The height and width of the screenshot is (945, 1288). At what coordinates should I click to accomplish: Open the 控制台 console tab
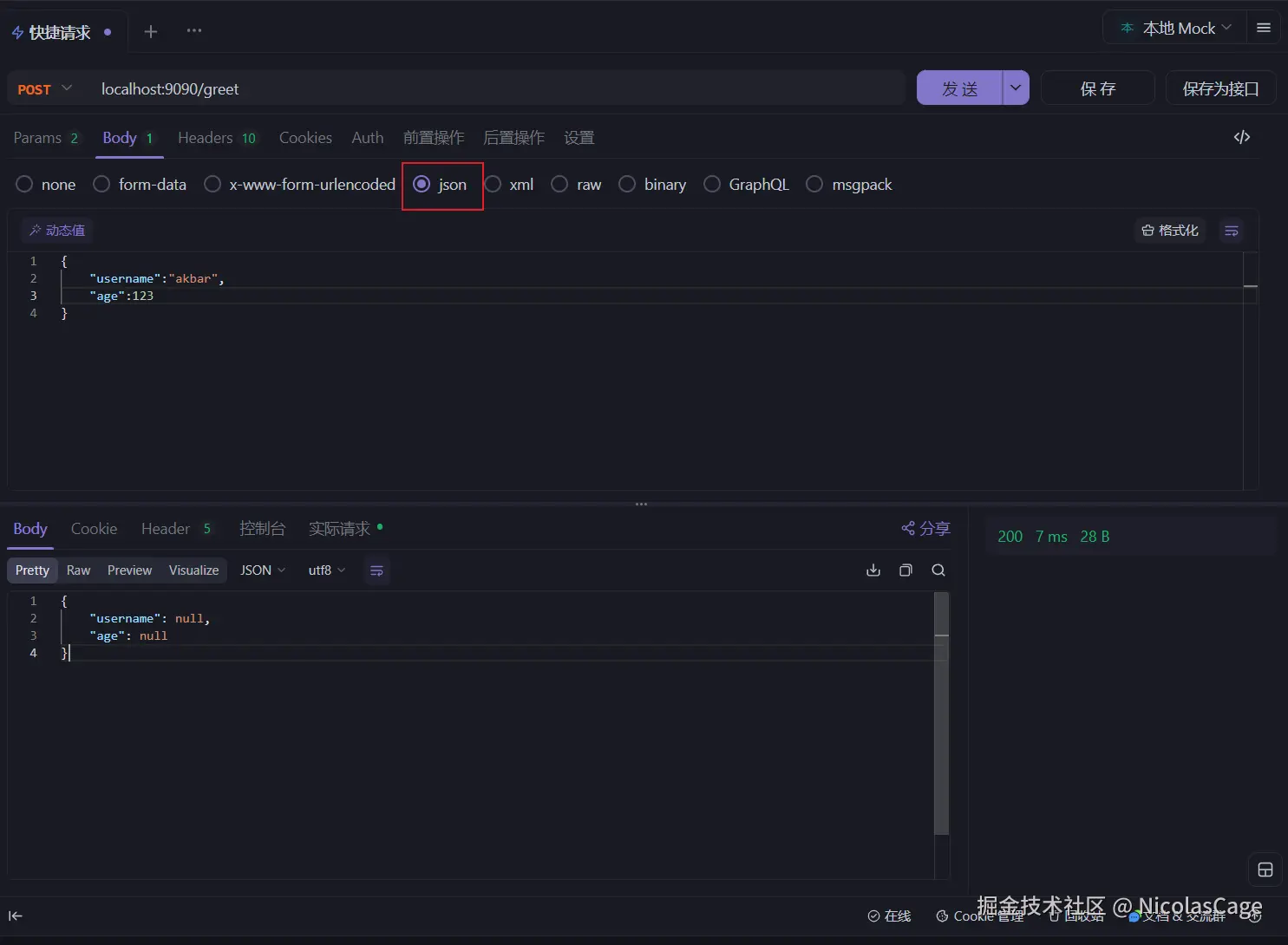point(262,529)
